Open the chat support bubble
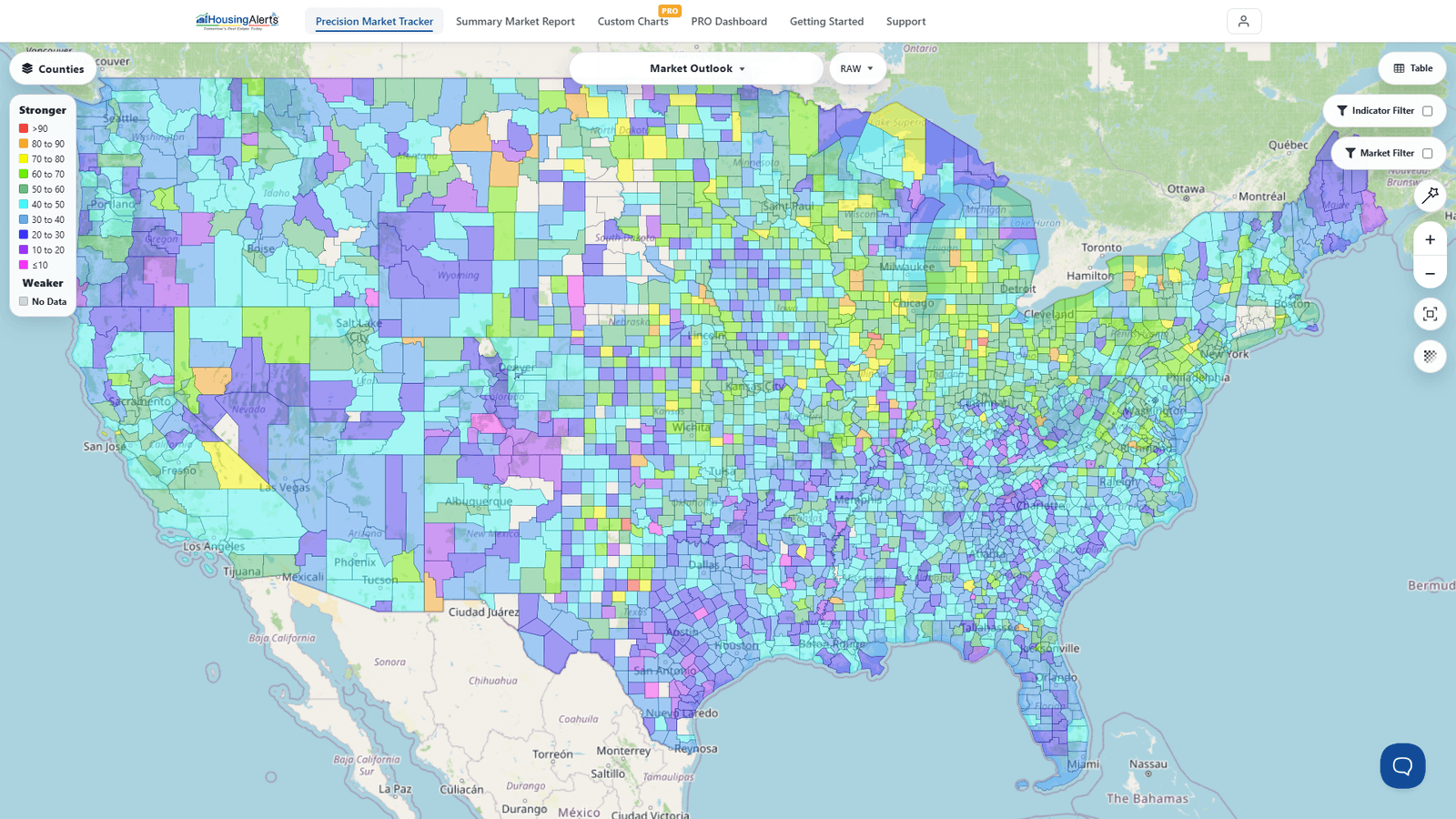The image size is (1456, 819). click(x=1402, y=765)
